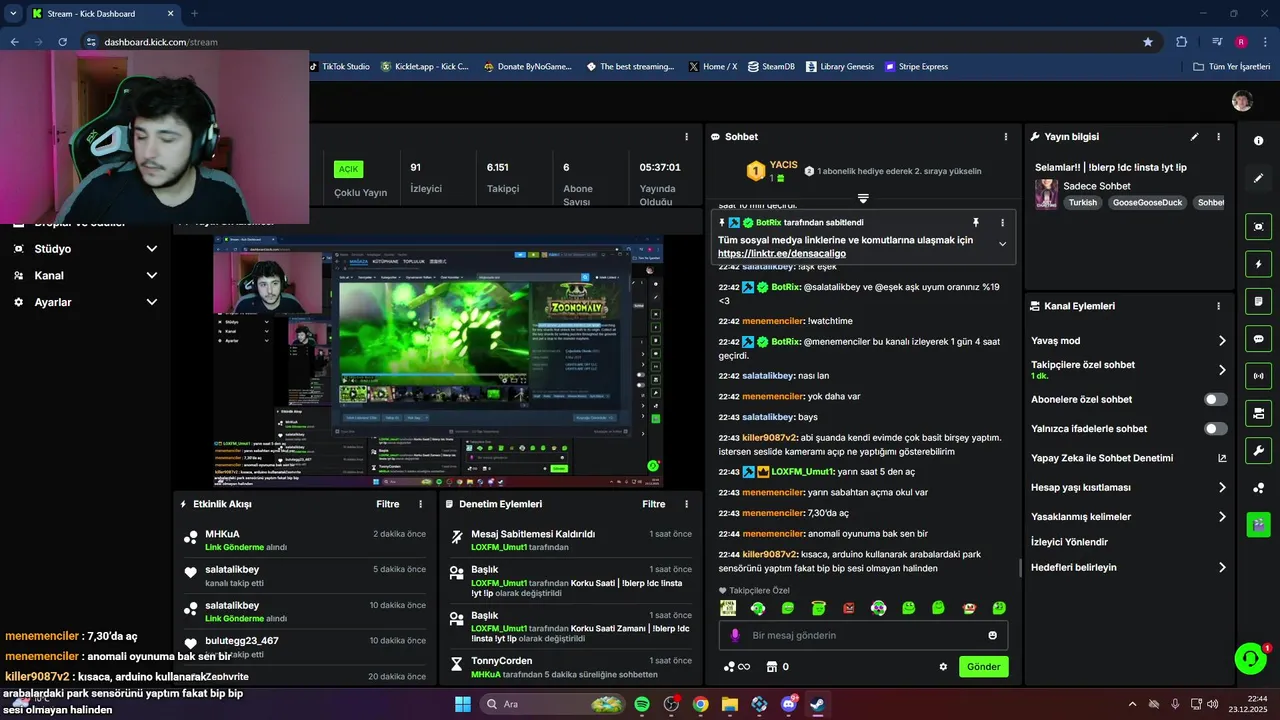This screenshot has width=1280, height=720.
Task: Click the pencil icon in right sidebar
Action: tap(1259, 178)
